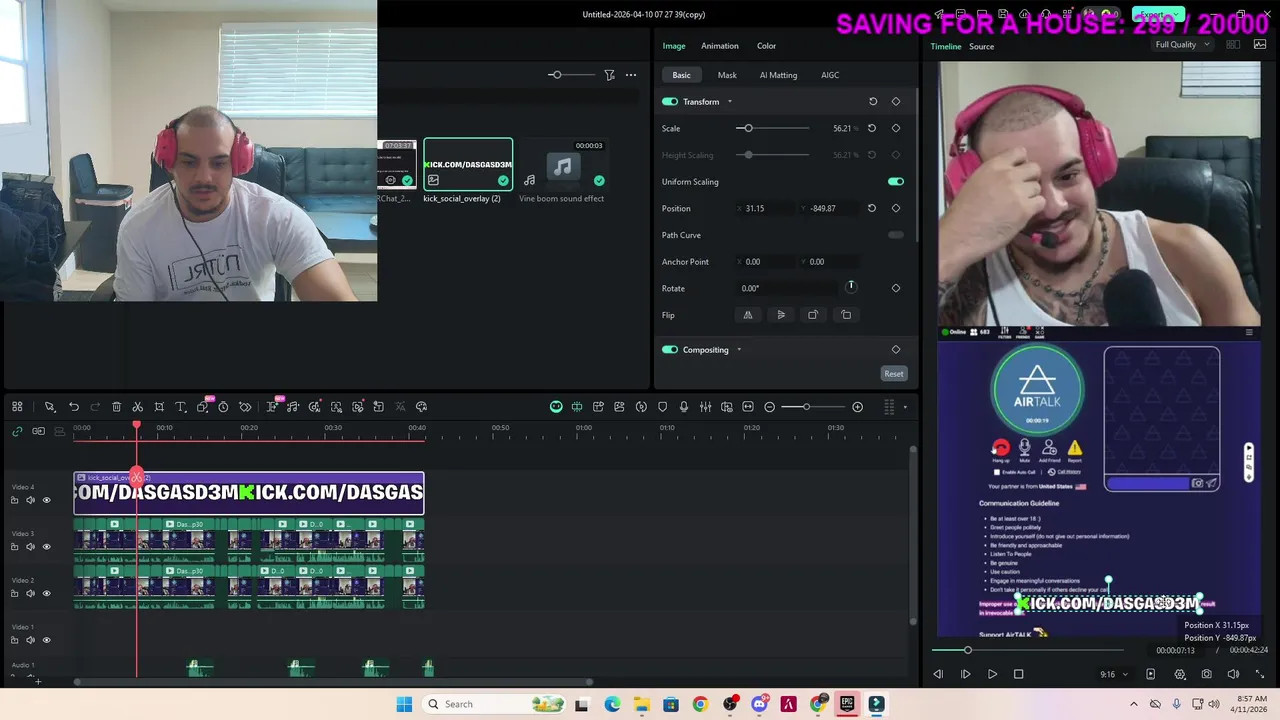The image size is (1280, 720).
Task: Switch to the Color tab
Action: (x=766, y=46)
